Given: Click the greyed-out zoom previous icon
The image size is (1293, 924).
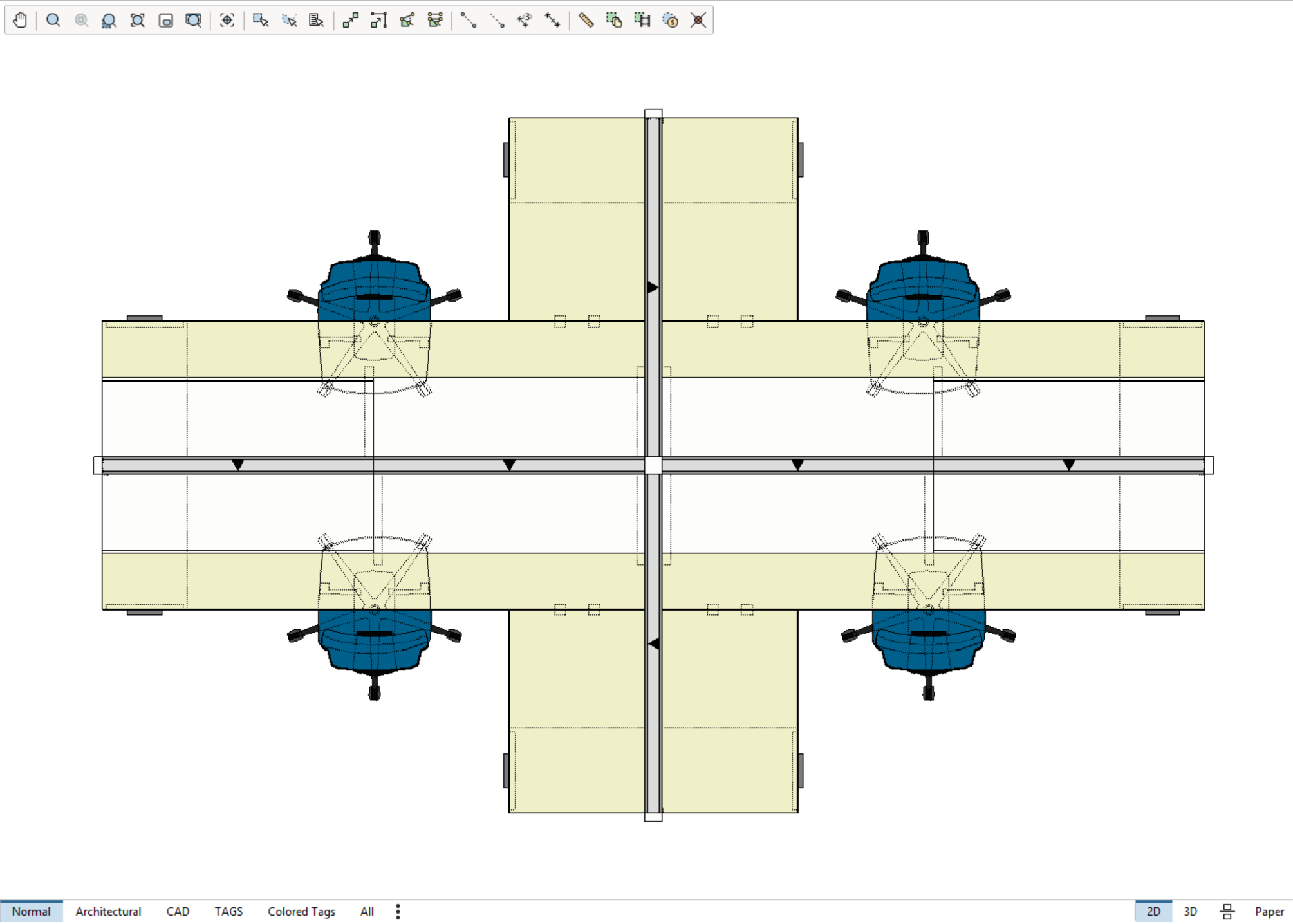Looking at the screenshot, I should 81,21.
